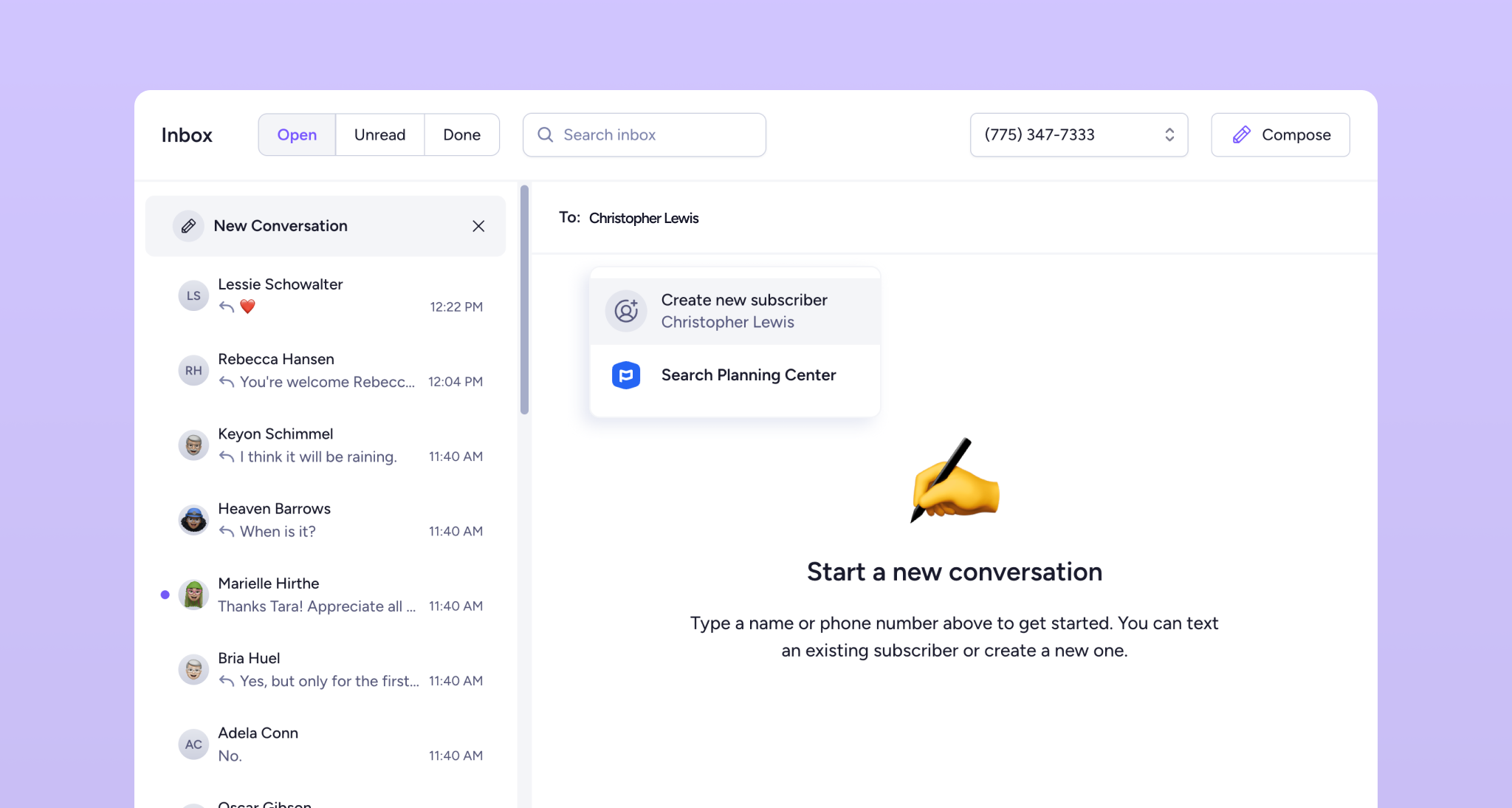Switch to the Done tab
1512x808 pixels.
(461, 134)
